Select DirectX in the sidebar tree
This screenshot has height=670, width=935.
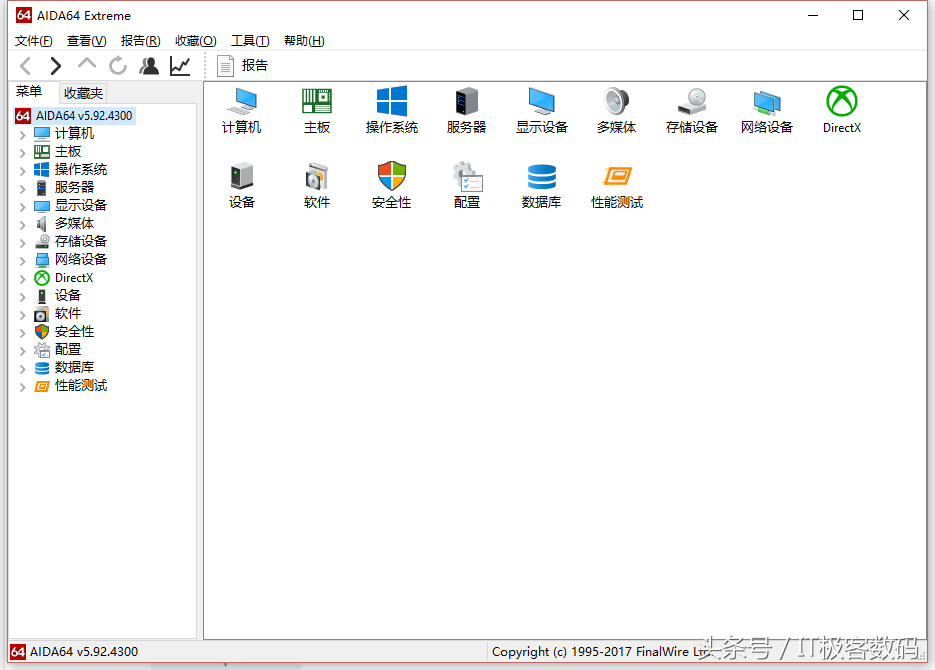click(x=64, y=278)
